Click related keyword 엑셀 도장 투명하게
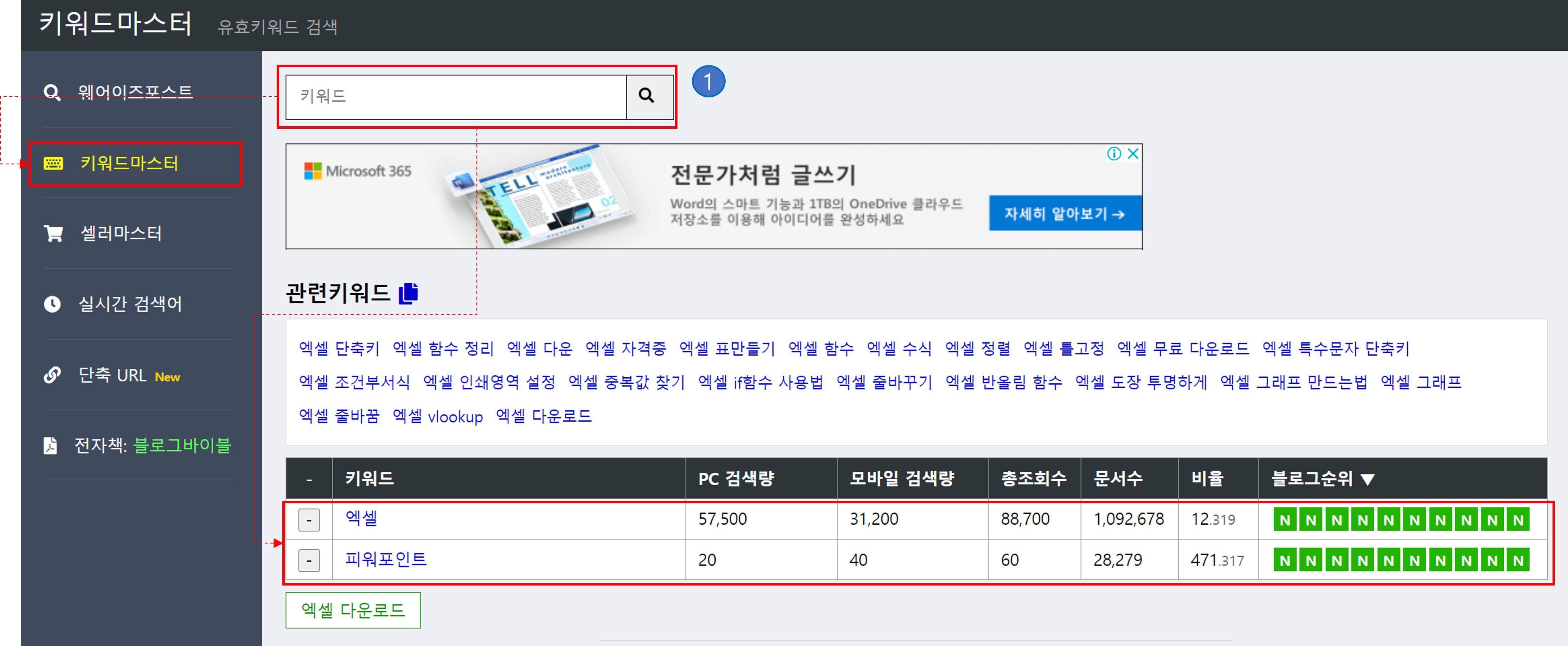This screenshot has width=1568, height=646. coord(1141,382)
